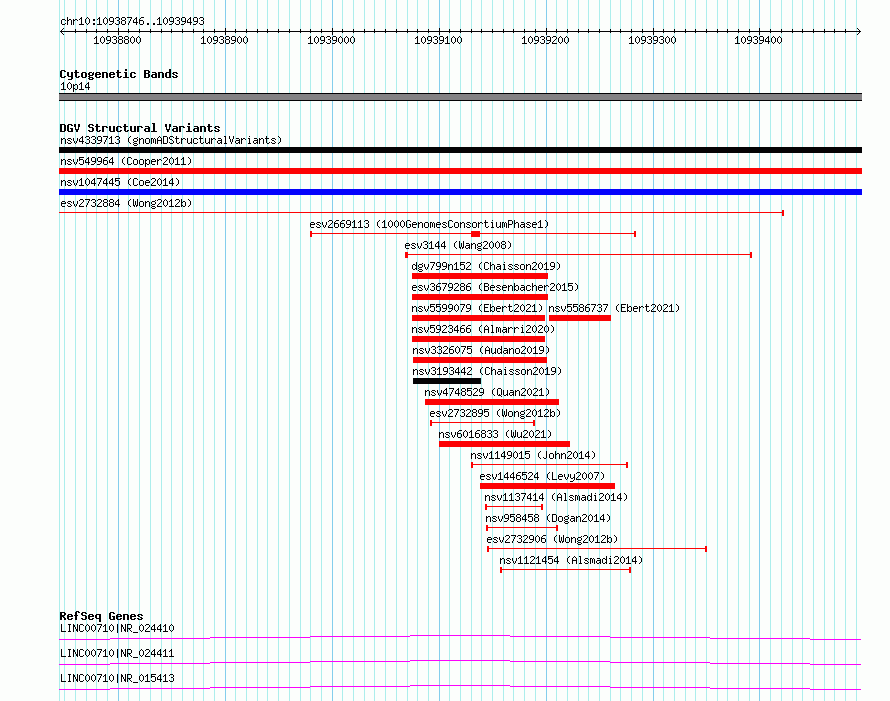The width and height of the screenshot is (890, 701).
Task: Click the nsv1047445 (Coe2014) blue bar
Action: click(460, 192)
